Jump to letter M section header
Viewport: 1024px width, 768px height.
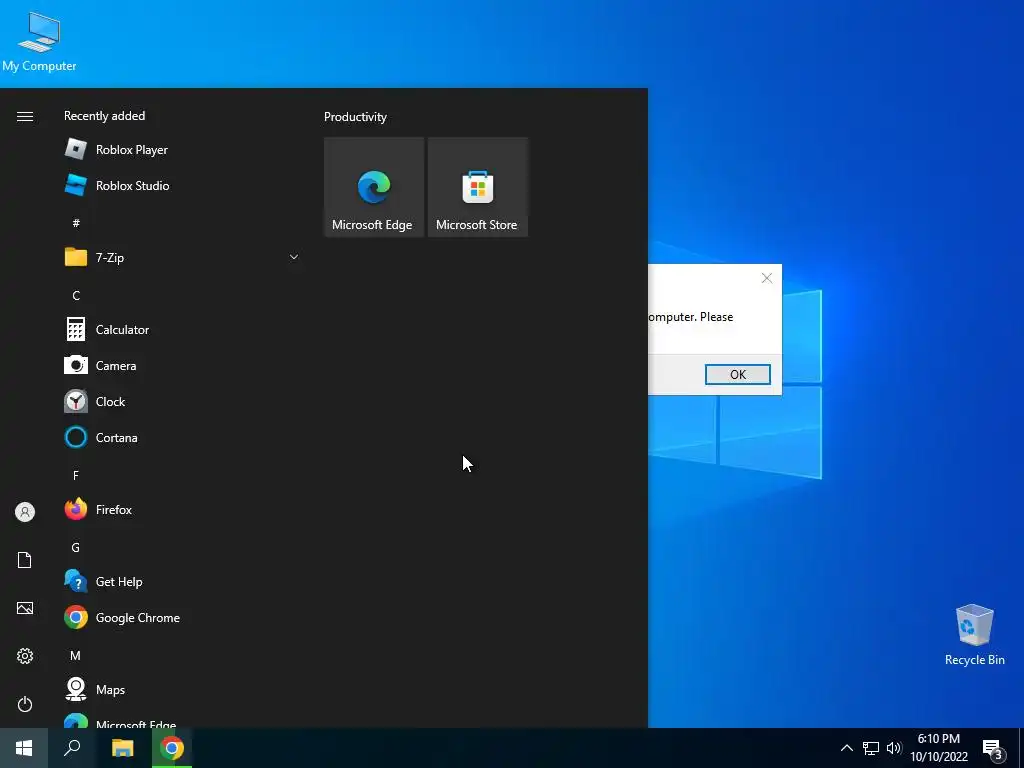tap(76, 655)
